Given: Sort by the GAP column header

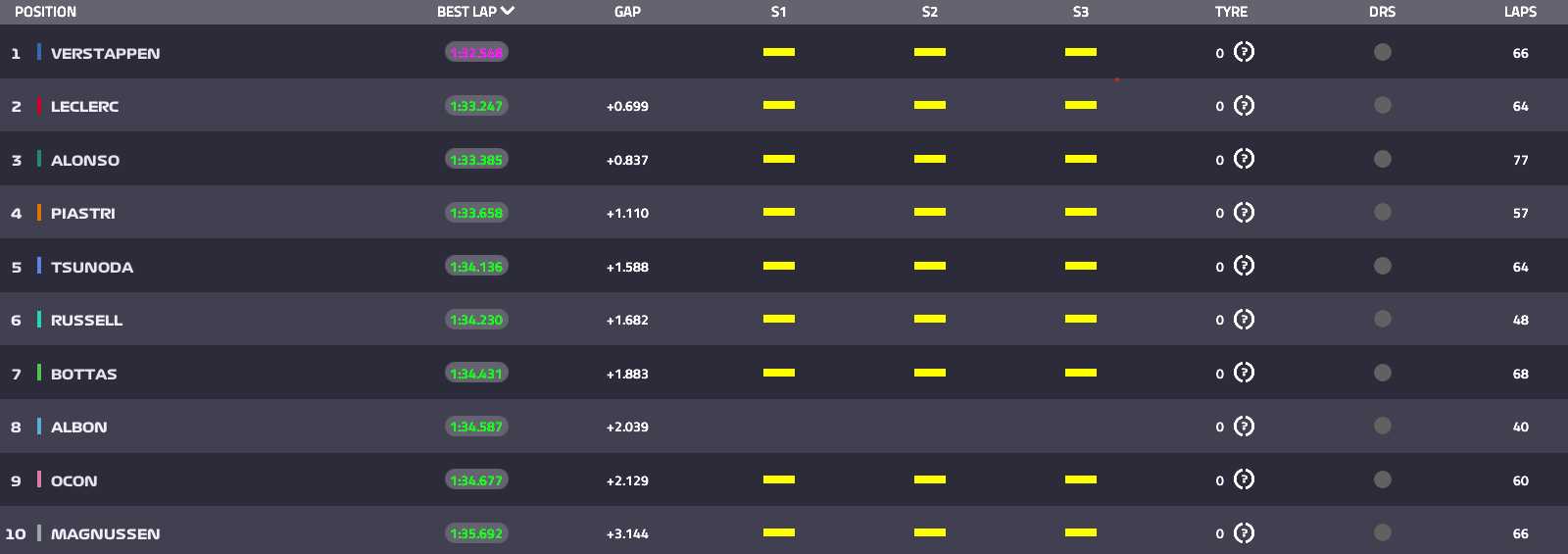Looking at the screenshot, I should coord(627,12).
